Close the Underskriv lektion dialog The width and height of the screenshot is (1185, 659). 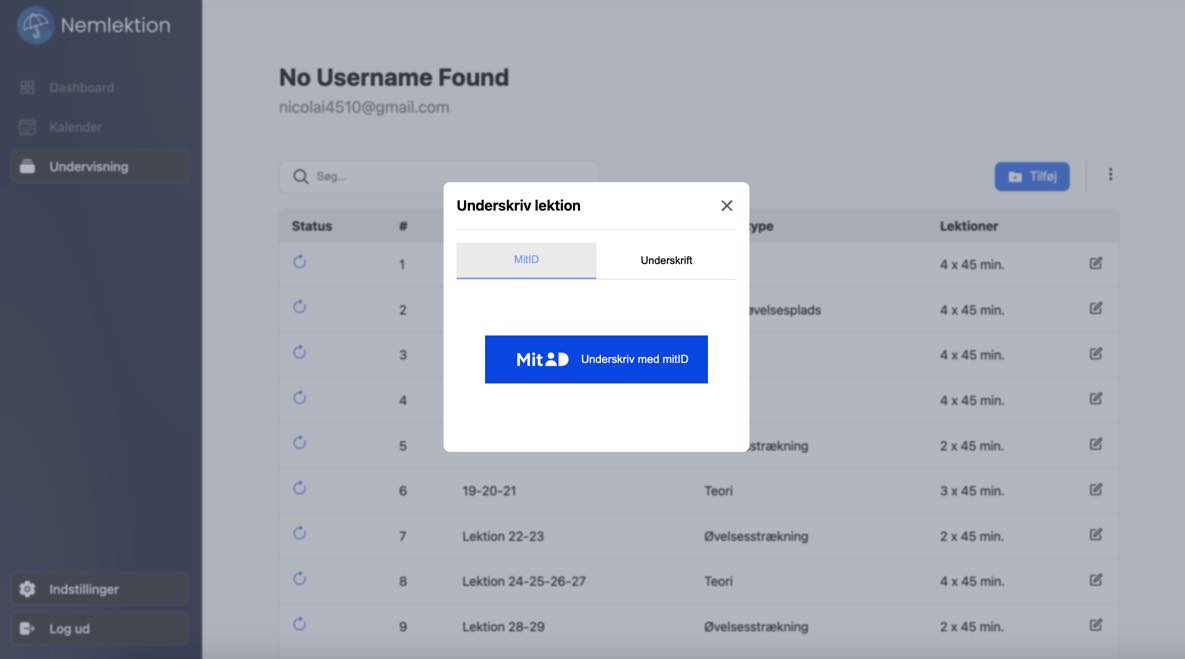coord(727,206)
